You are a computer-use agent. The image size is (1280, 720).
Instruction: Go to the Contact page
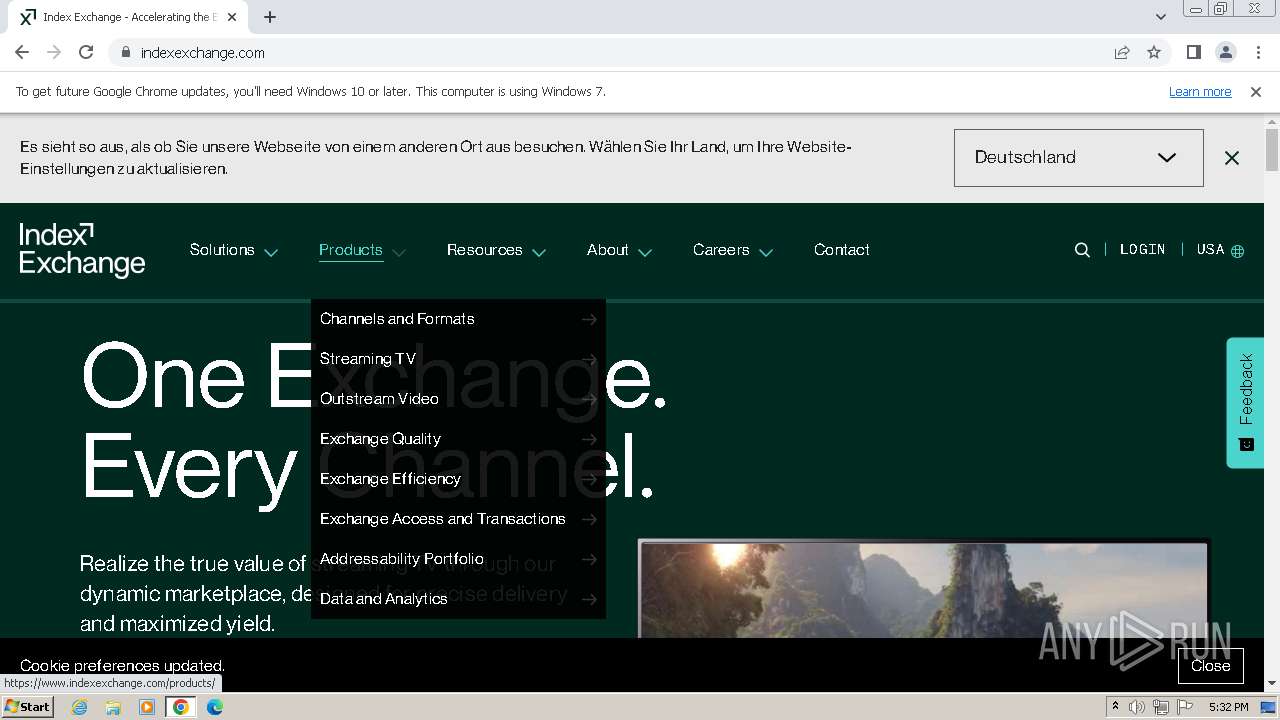tap(841, 250)
